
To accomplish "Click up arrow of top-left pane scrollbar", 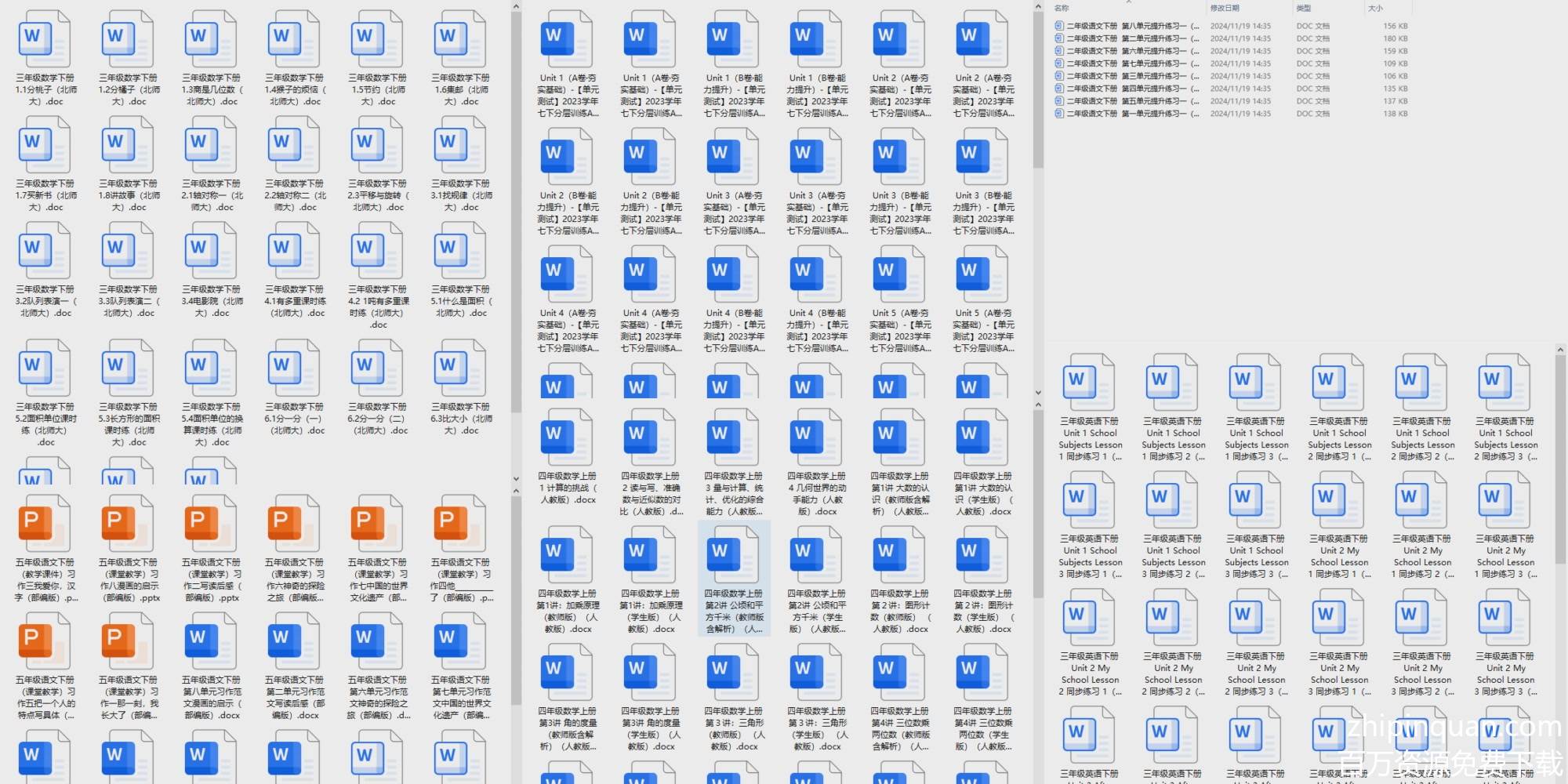I will click(516, 7).
